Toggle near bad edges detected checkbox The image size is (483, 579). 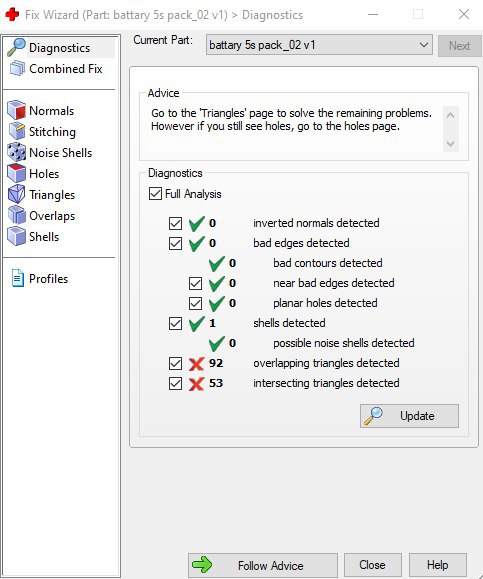[195, 283]
